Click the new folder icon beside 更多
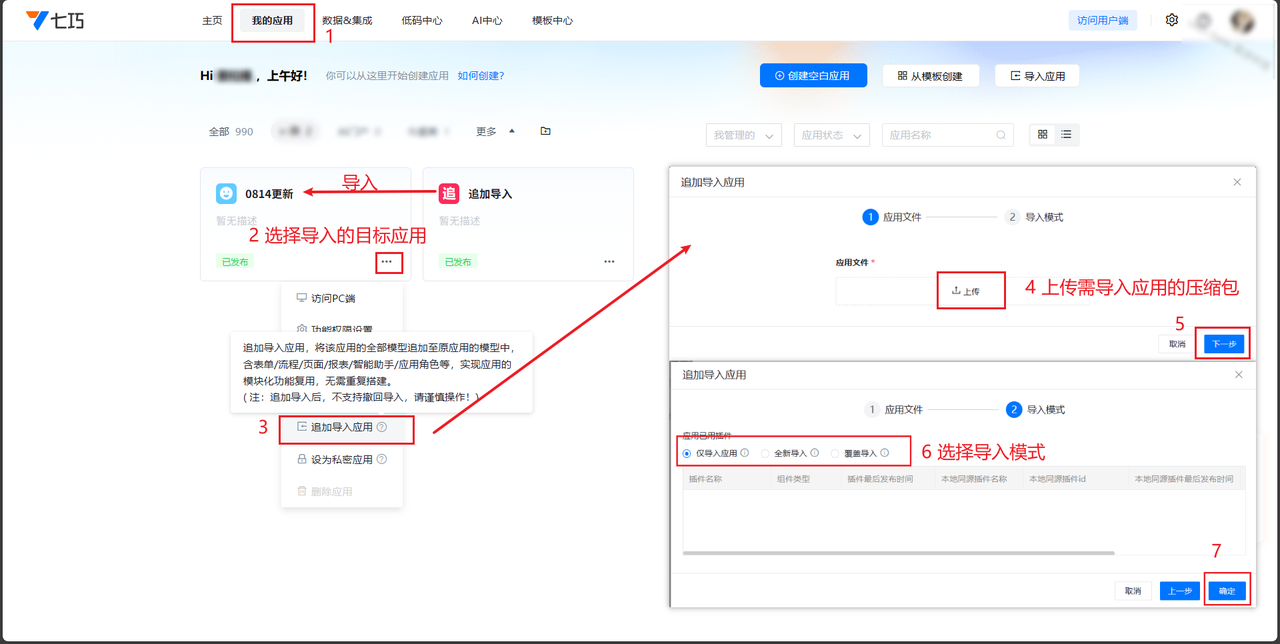This screenshot has height=644, width=1280. click(x=545, y=131)
